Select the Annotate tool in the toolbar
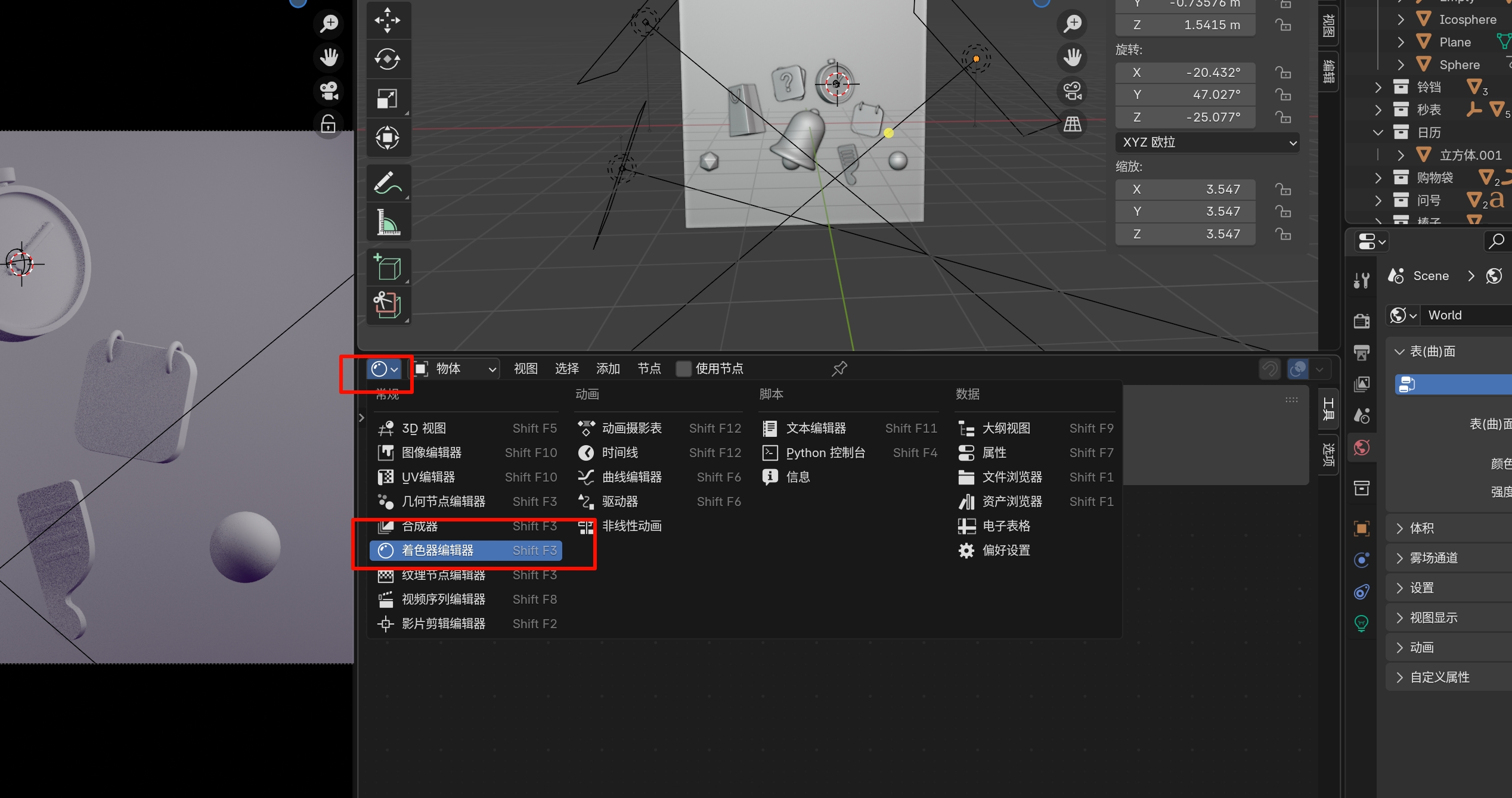Image resolution: width=1512 pixels, height=798 pixels. 388,183
